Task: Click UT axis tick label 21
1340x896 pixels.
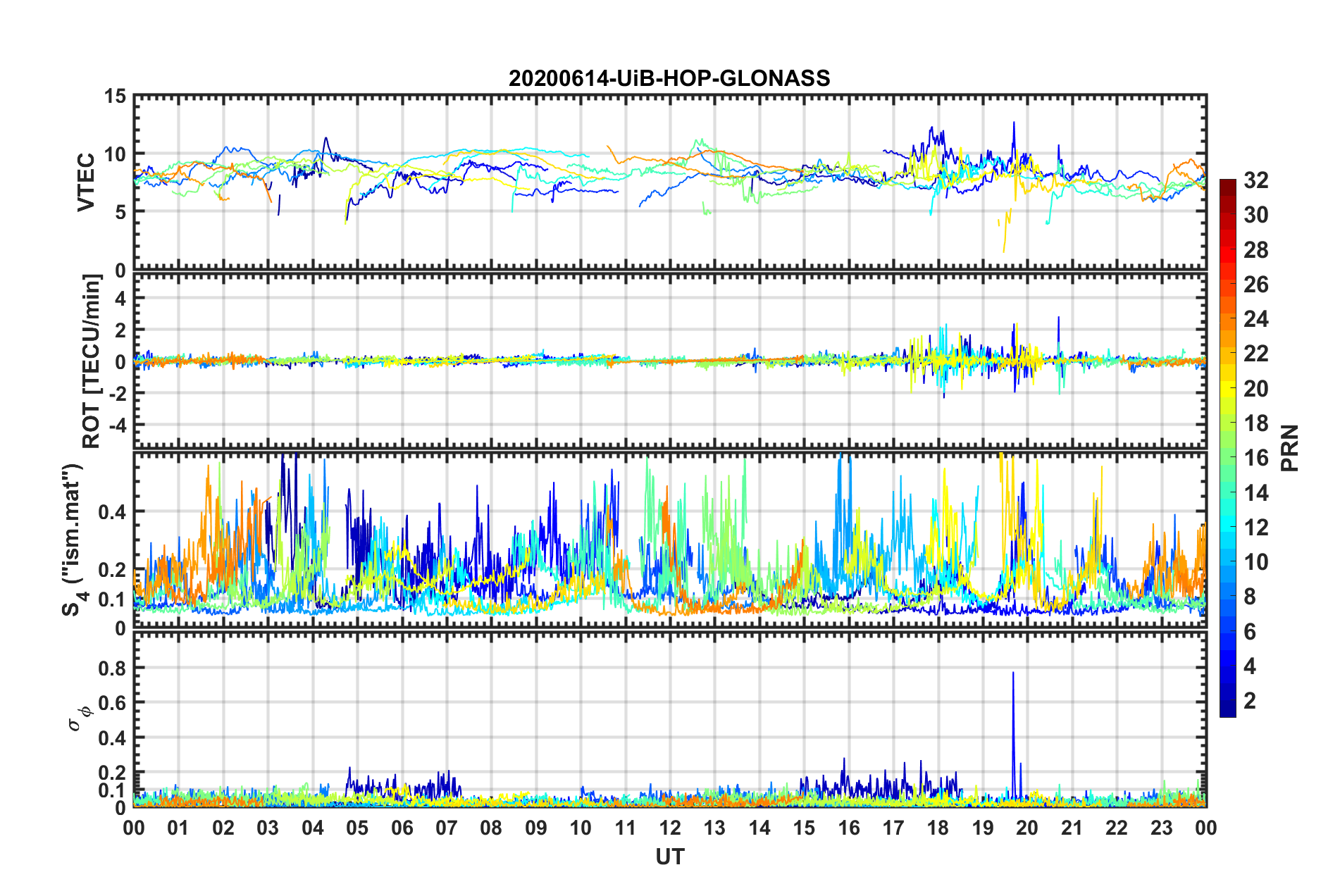Action: coord(1072,828)
